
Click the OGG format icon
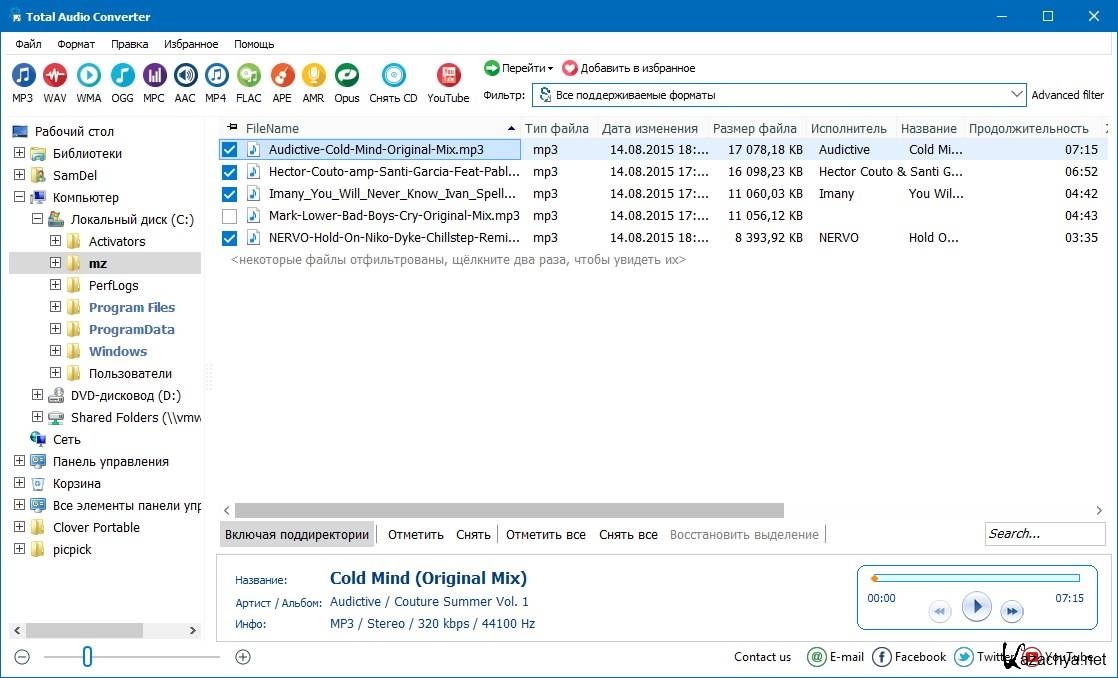click(122, 76)
